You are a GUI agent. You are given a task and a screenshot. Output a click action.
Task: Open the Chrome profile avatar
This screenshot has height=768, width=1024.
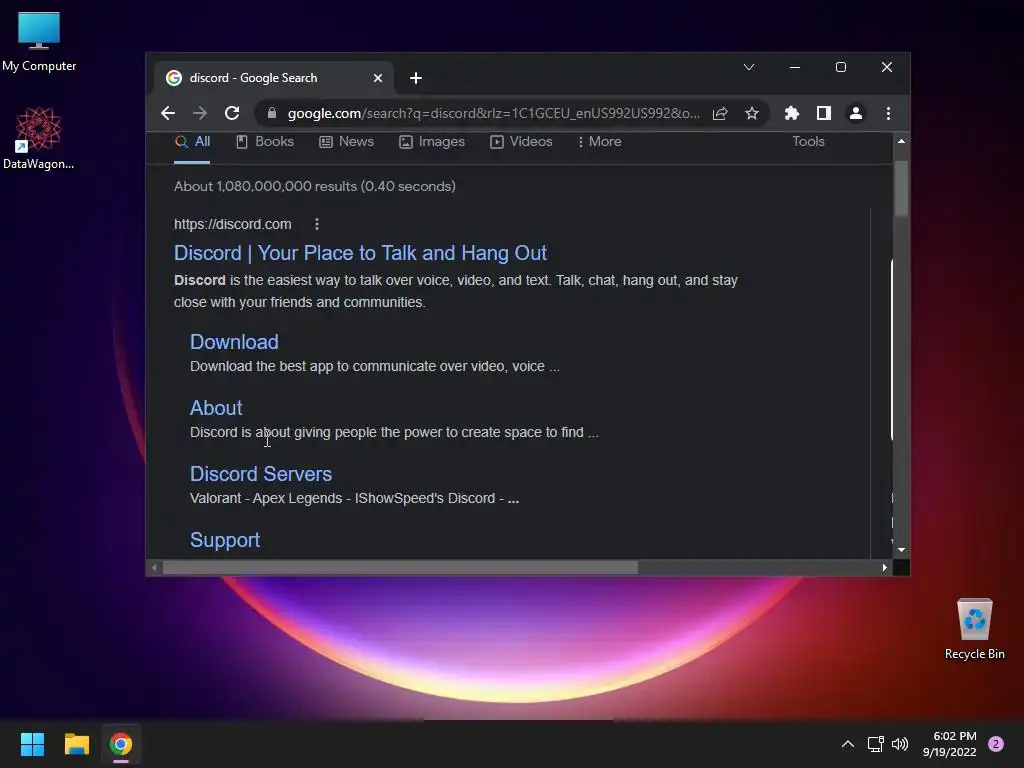coord(856,114)
